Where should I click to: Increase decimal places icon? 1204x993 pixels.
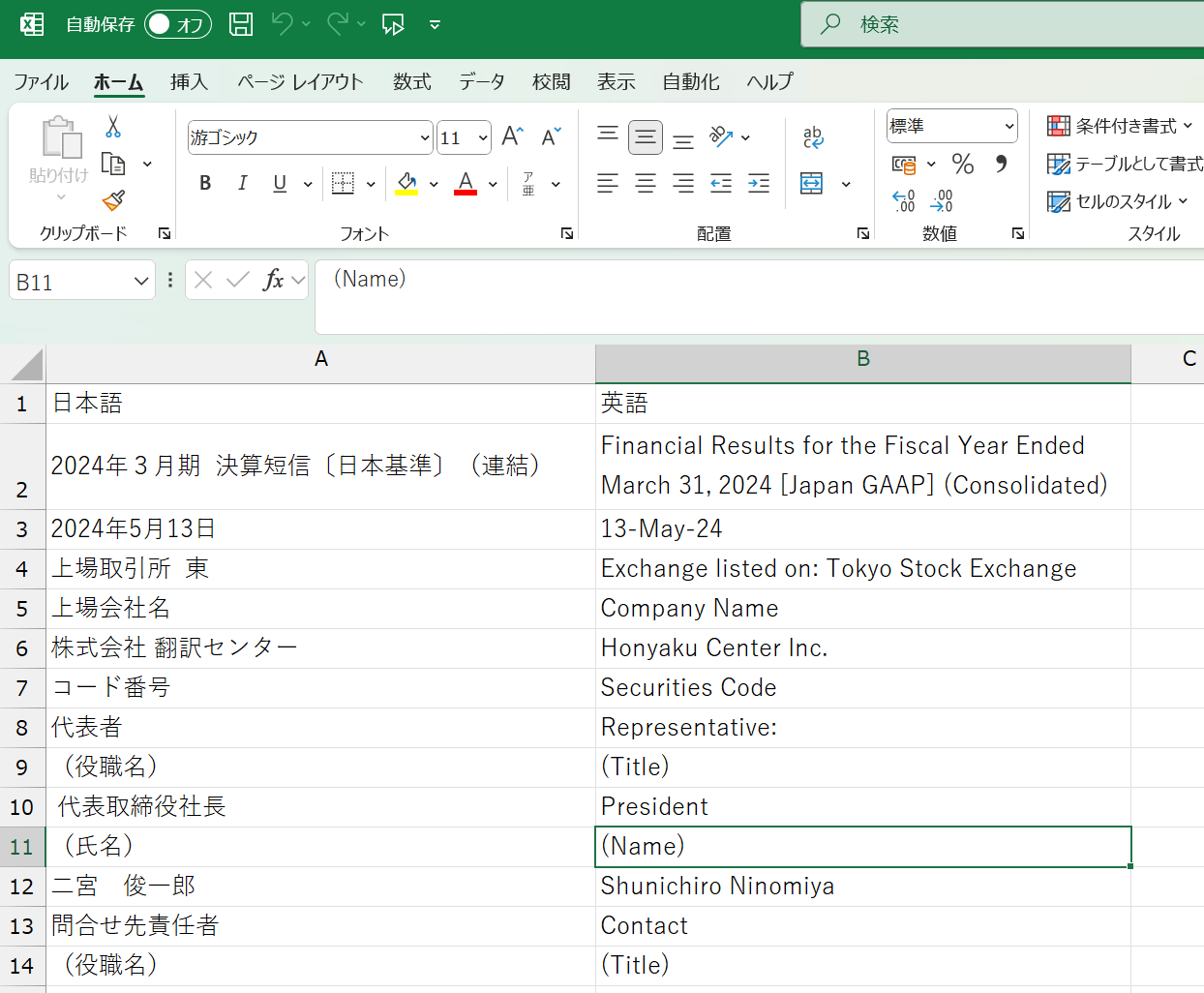(903, 200)
